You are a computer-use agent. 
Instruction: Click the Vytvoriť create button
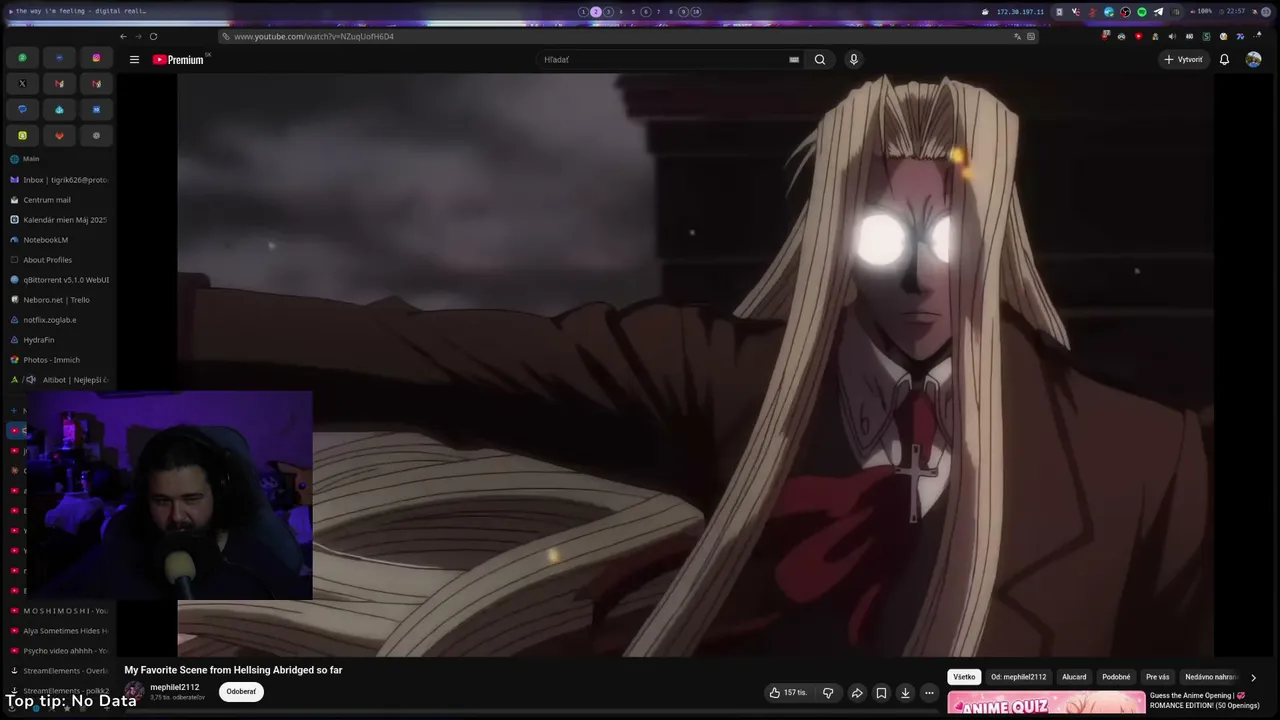click(1183, 60)
